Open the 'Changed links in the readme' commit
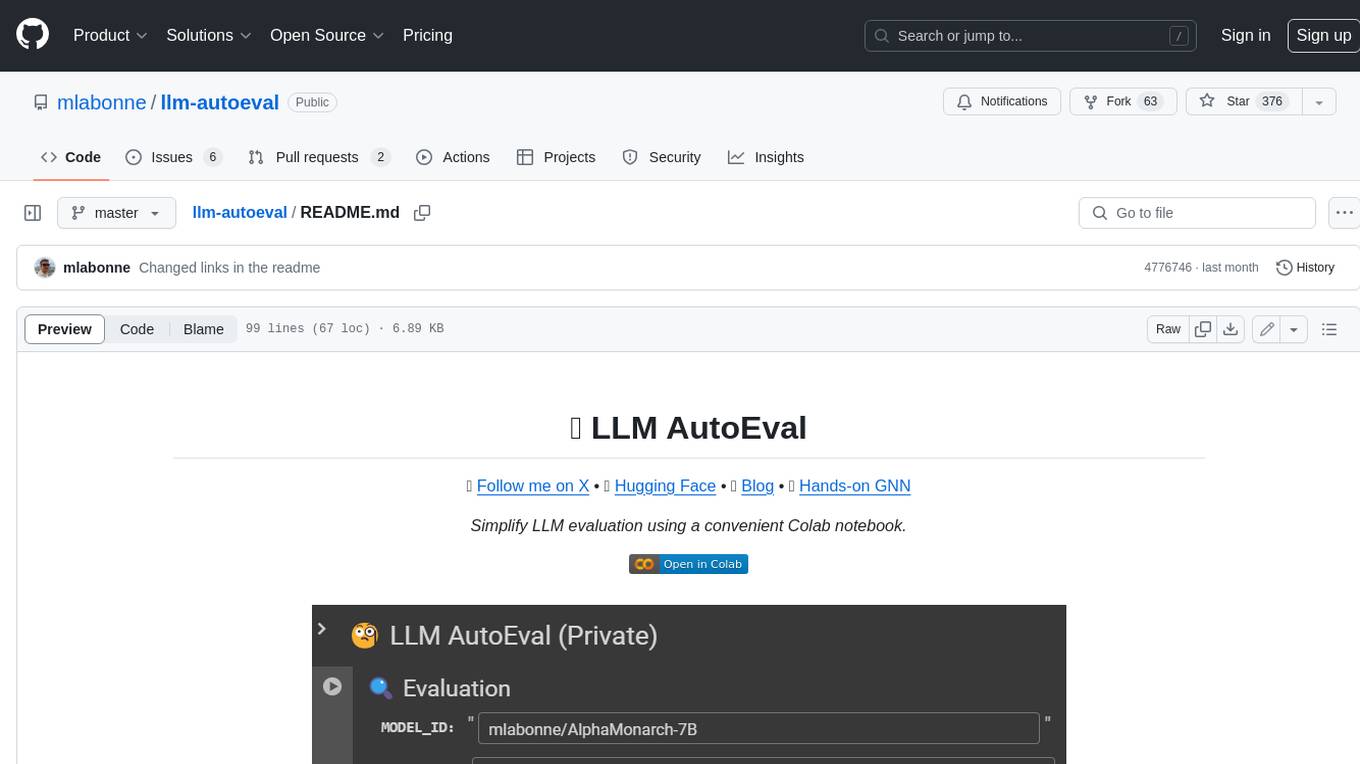 (229, 268)
